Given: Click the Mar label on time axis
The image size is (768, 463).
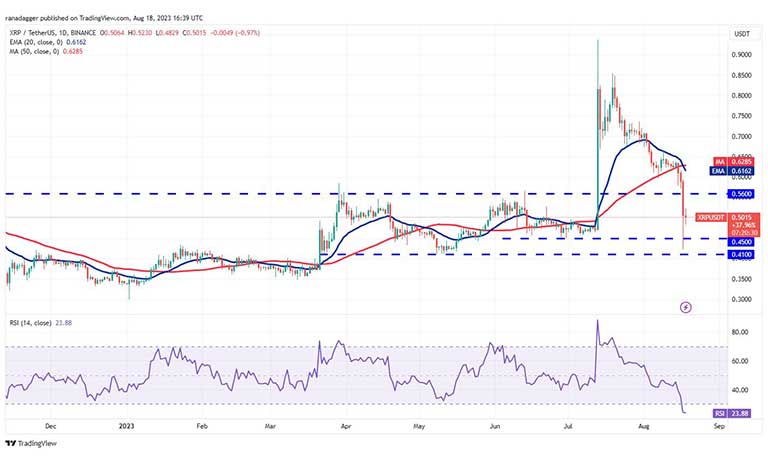Looking at the screenshot, I should pyautogui.click(x=270, y=426).
